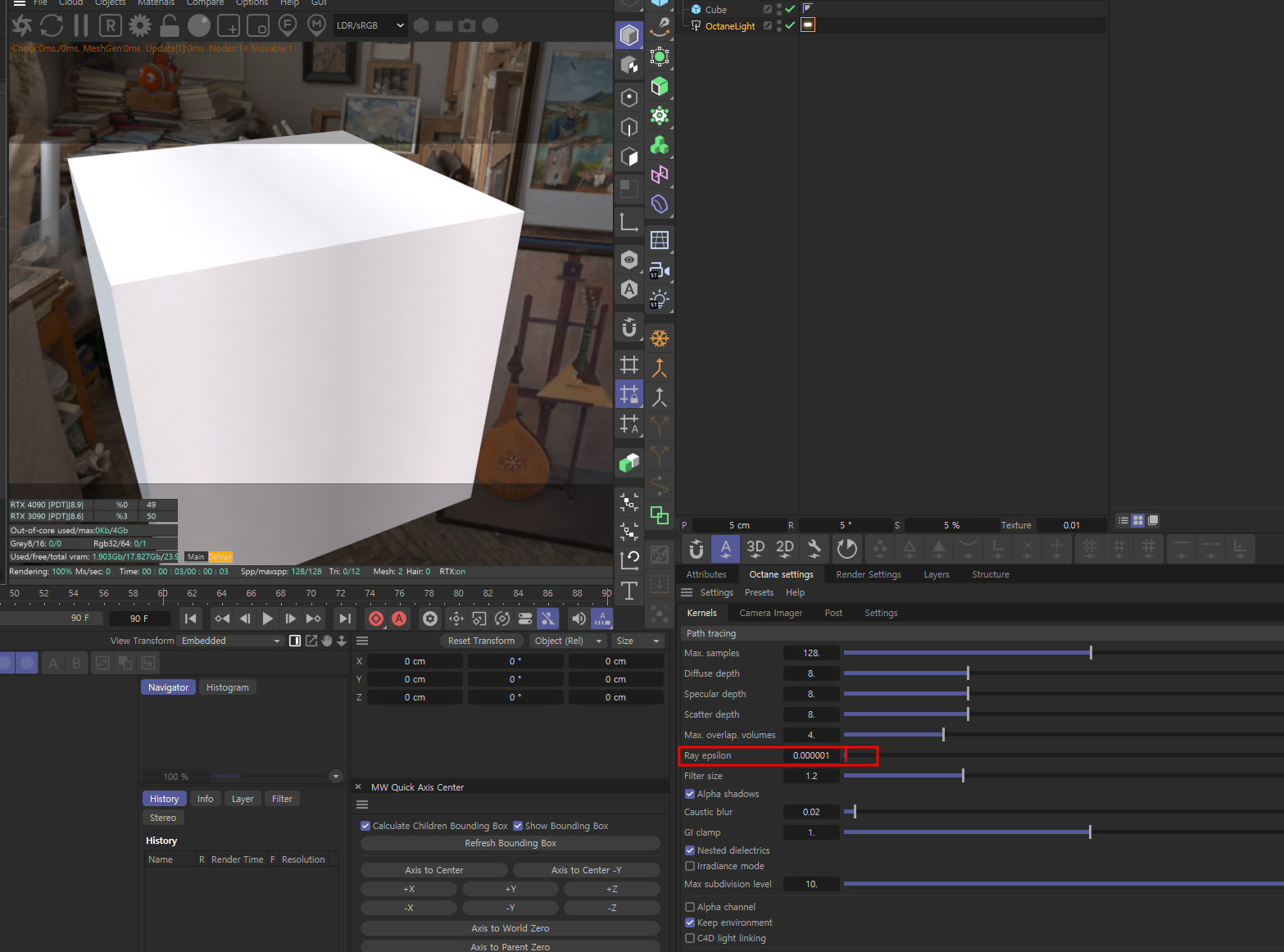Click the Octane render region R icon
Image resolution: width=1284 pixels, height=952 pixels.
coord(111,25)
